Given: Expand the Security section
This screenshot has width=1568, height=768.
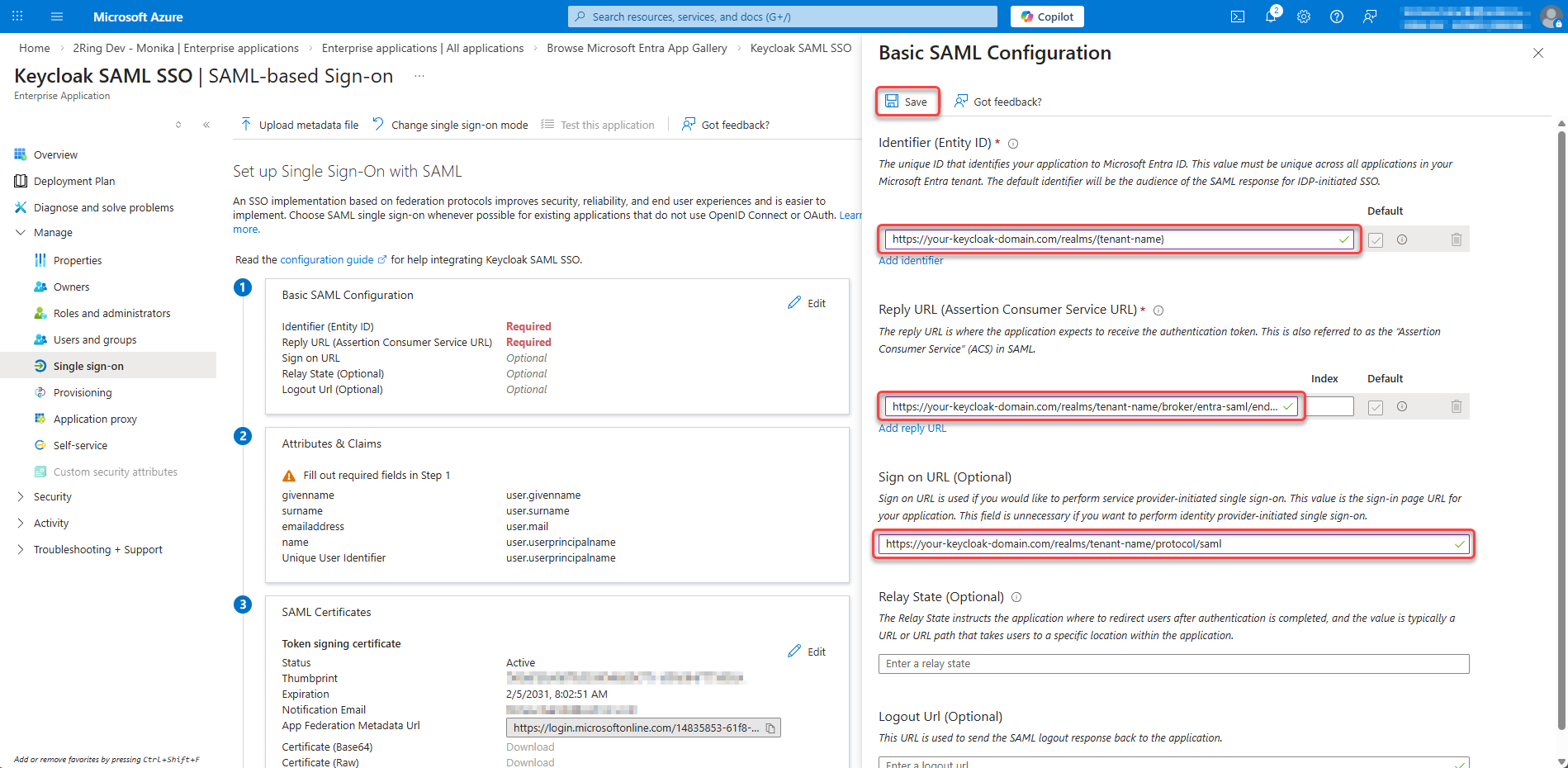Looking at the screenshot, I should tap(21, 496).
